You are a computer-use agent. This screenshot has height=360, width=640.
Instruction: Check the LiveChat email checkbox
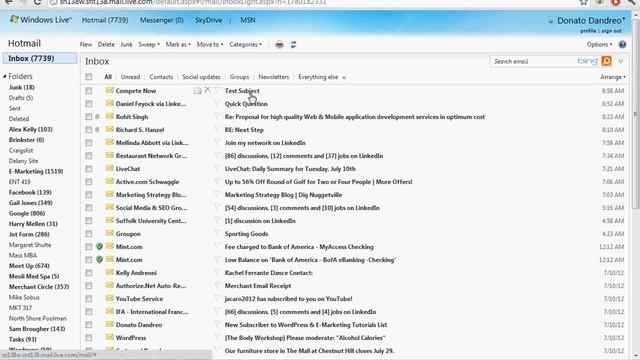click(89, 169)
